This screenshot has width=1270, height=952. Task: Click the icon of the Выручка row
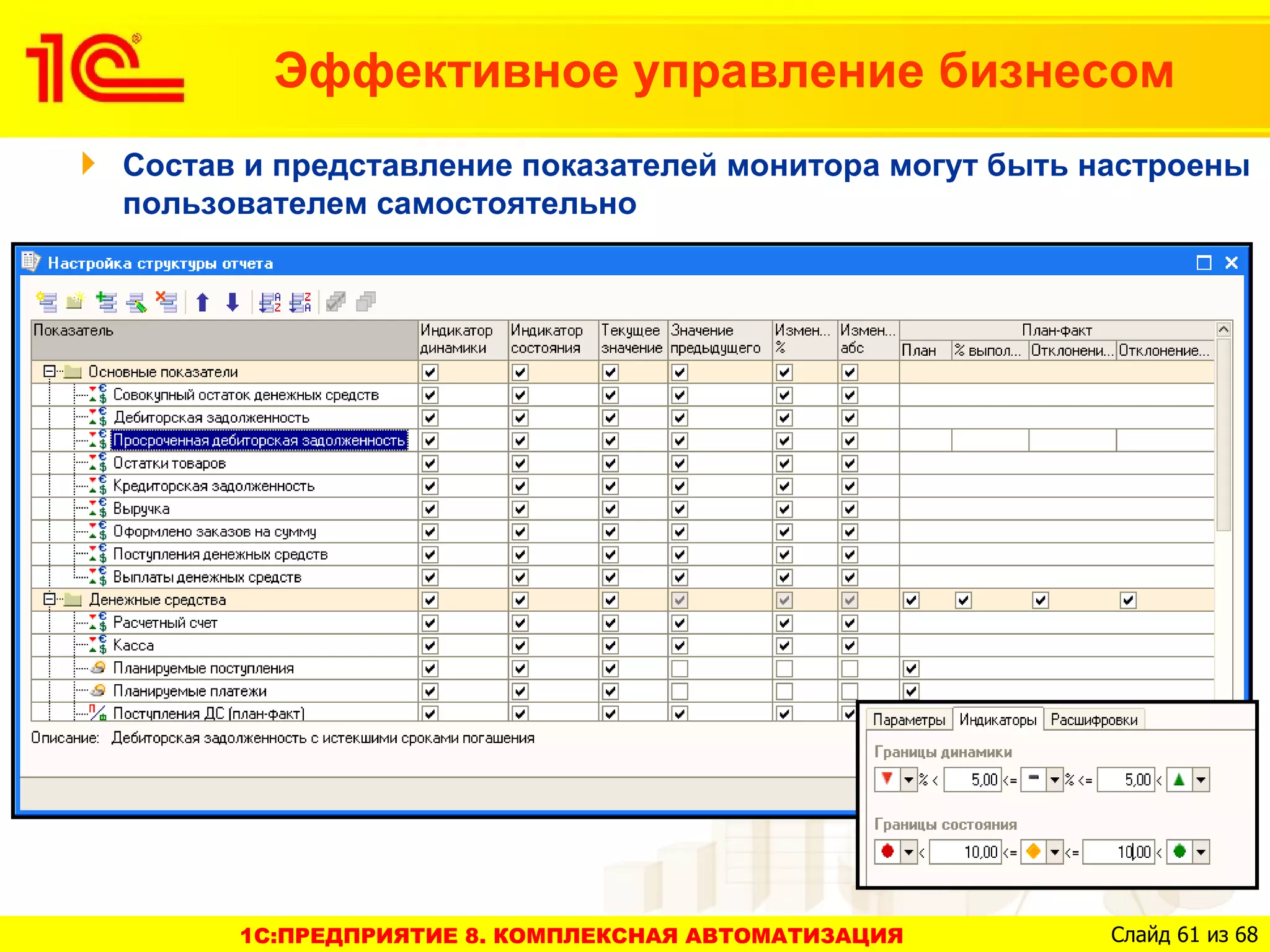coord(98,508)
